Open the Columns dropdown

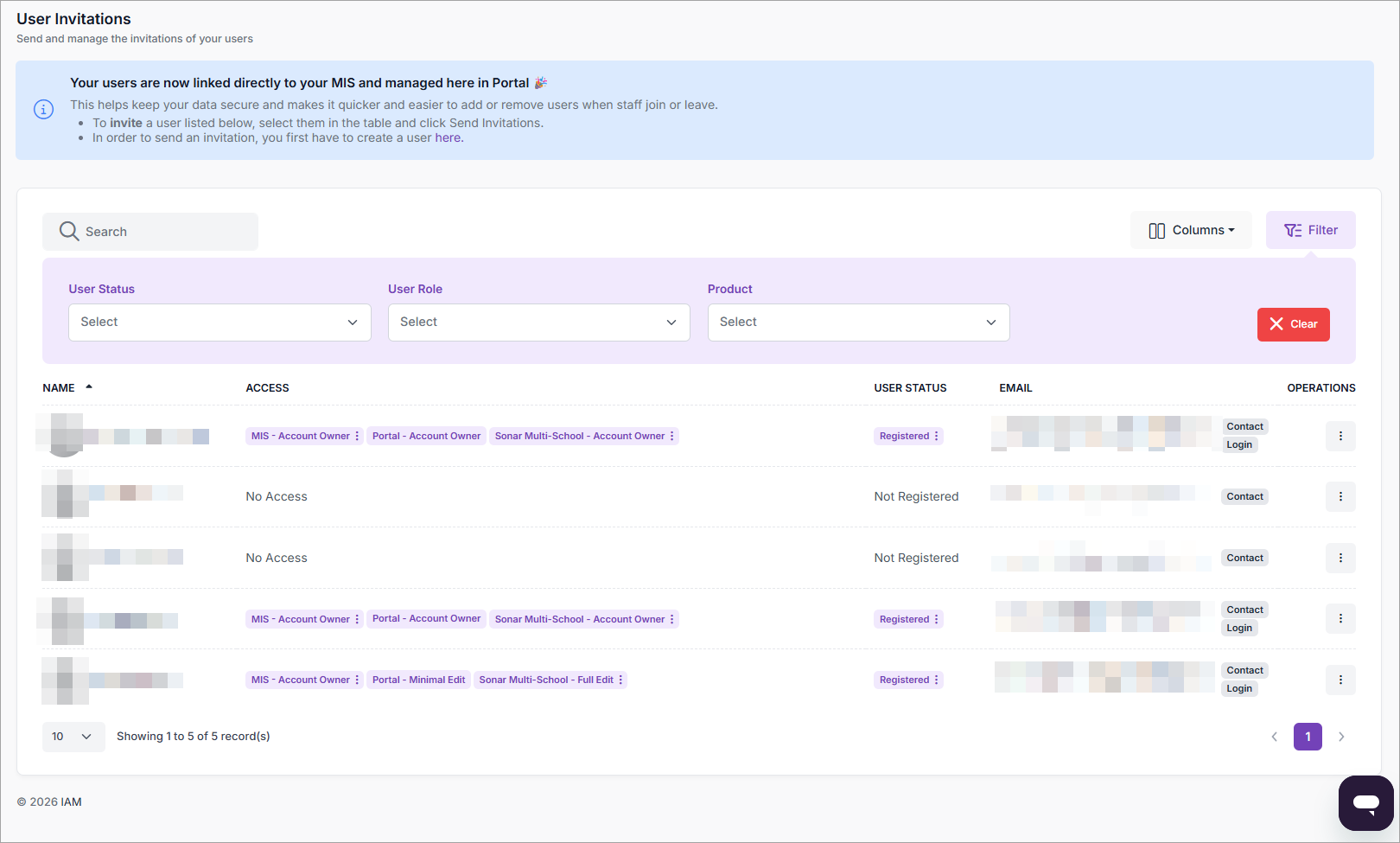1191,231
